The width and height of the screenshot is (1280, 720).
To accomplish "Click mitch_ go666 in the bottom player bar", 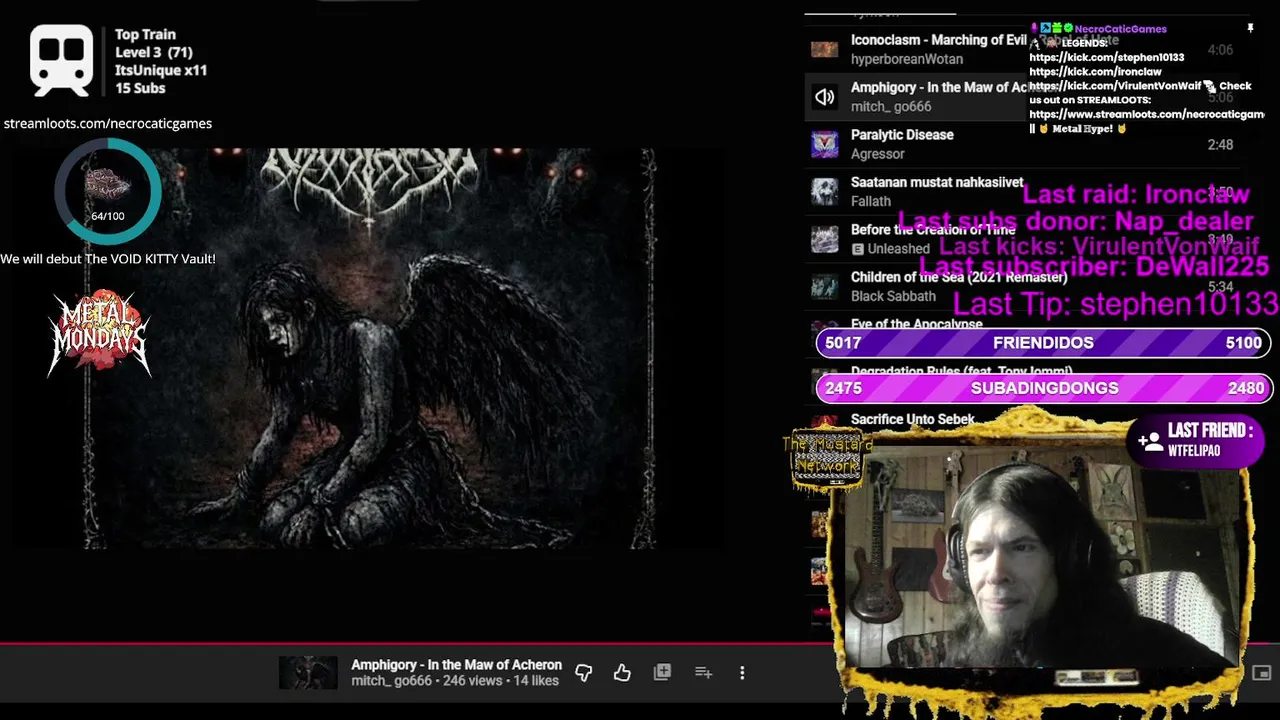I will (391, 681).
